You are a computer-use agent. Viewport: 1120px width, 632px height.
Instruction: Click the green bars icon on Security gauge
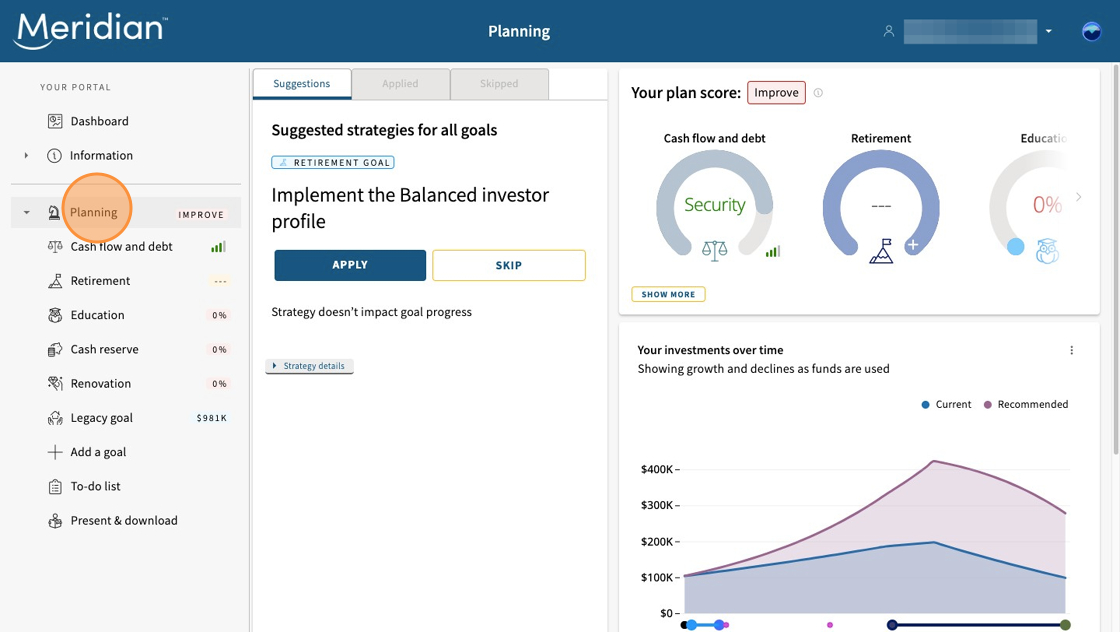click(x=773, y=251)
